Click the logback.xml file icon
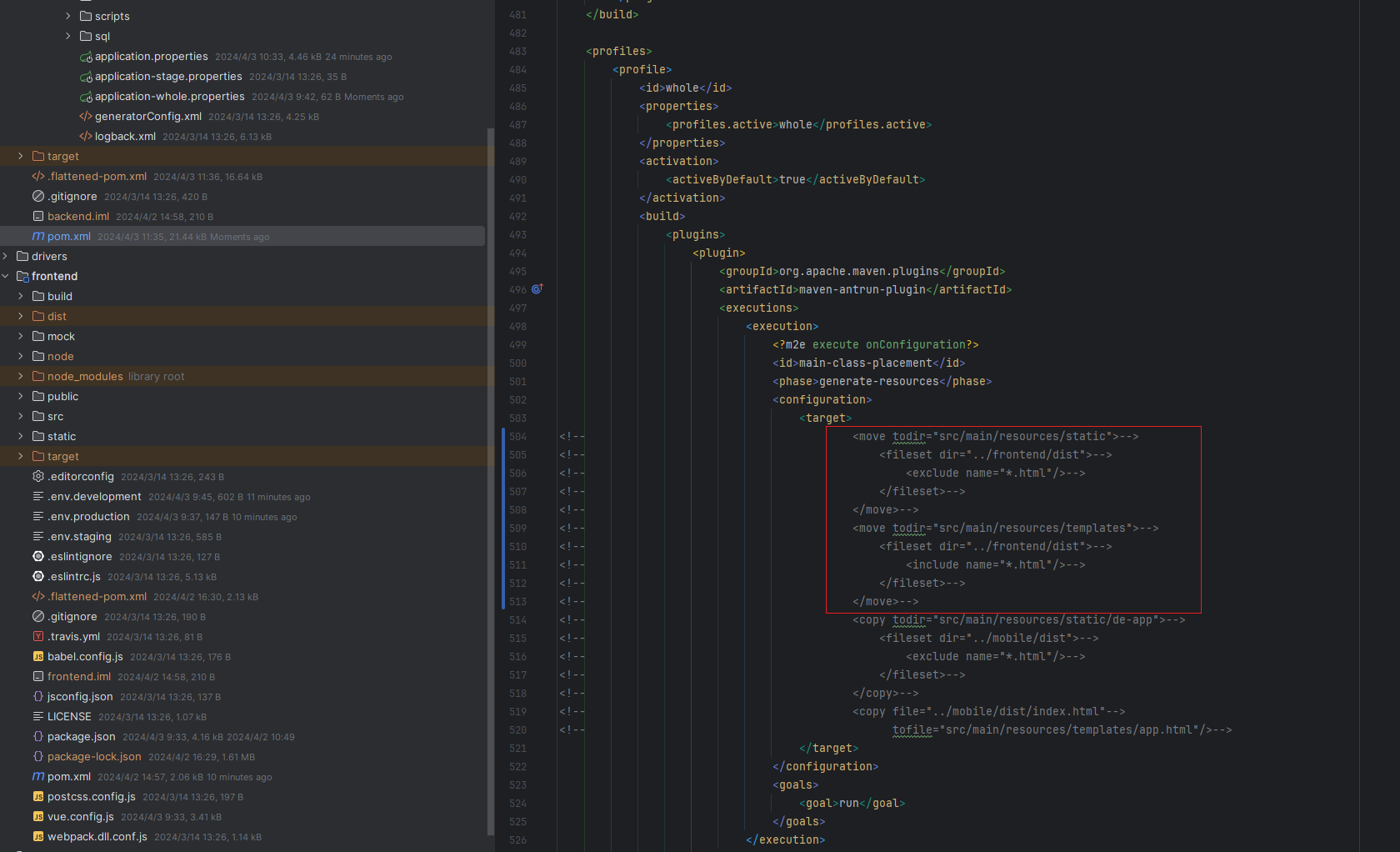Screen dimensions: 1400x852 (x=86, y=137)
